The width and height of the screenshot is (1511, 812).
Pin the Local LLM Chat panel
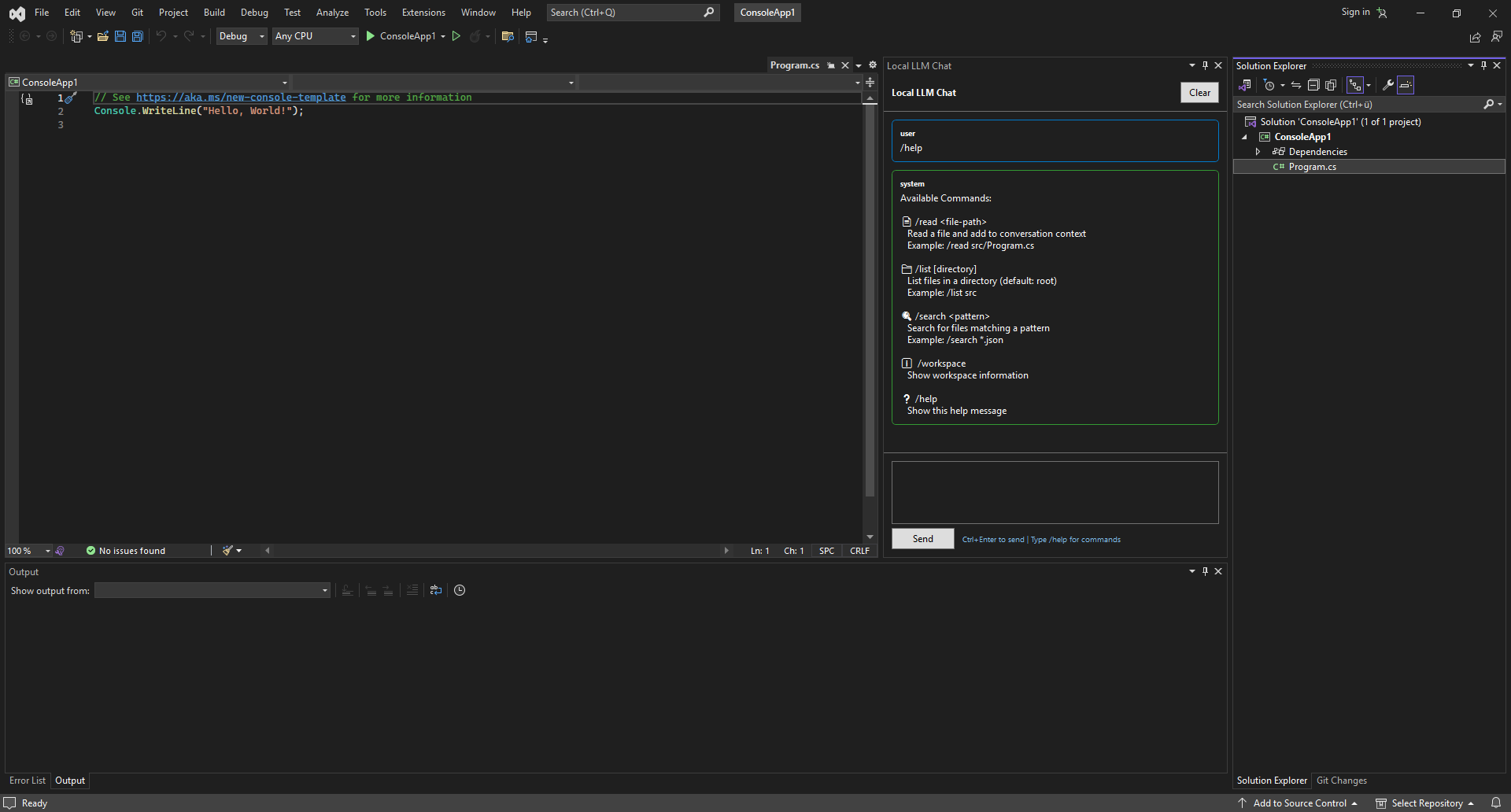pyautogui.click(x=1204, y=65)
